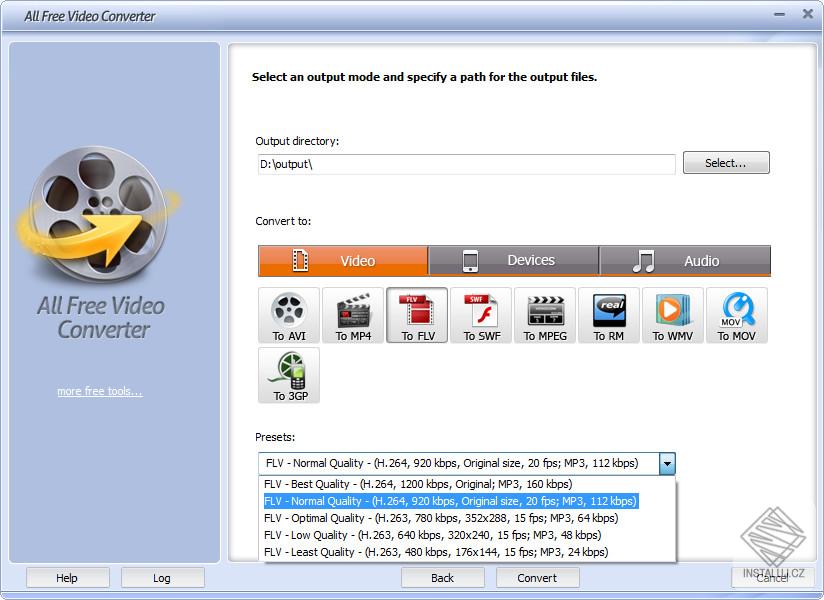Screen dimensions: 824x600
Task: Click inside the output directory field
Action: coord(465,164)
